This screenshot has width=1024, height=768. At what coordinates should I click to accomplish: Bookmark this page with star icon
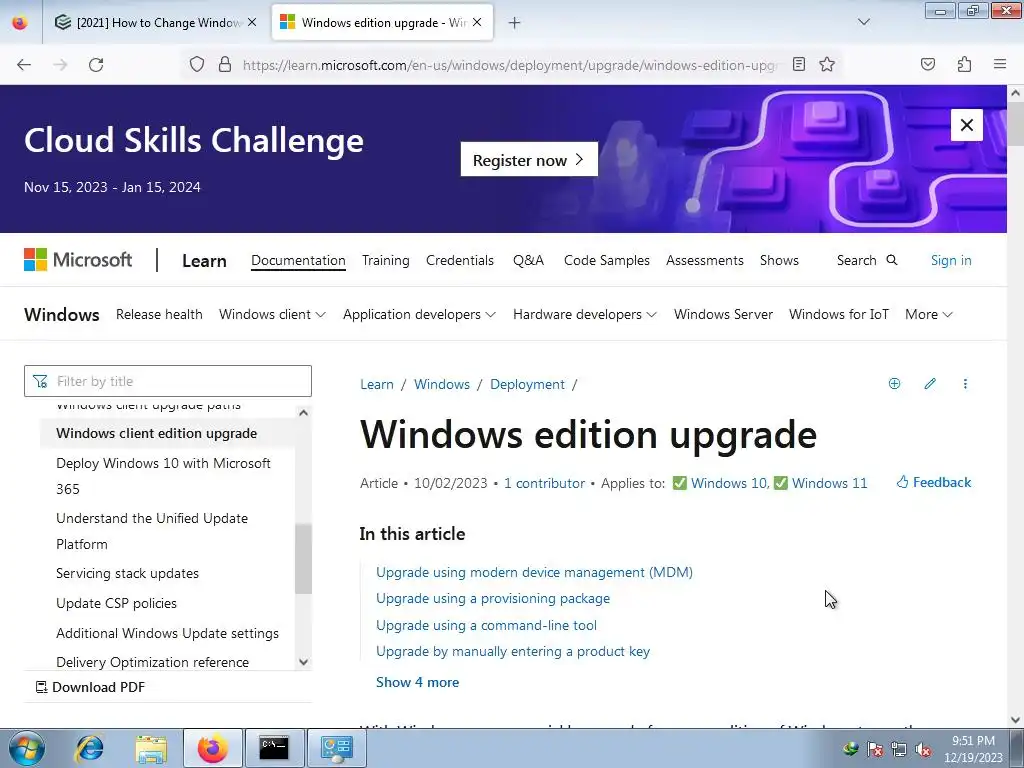pos(827,64)
